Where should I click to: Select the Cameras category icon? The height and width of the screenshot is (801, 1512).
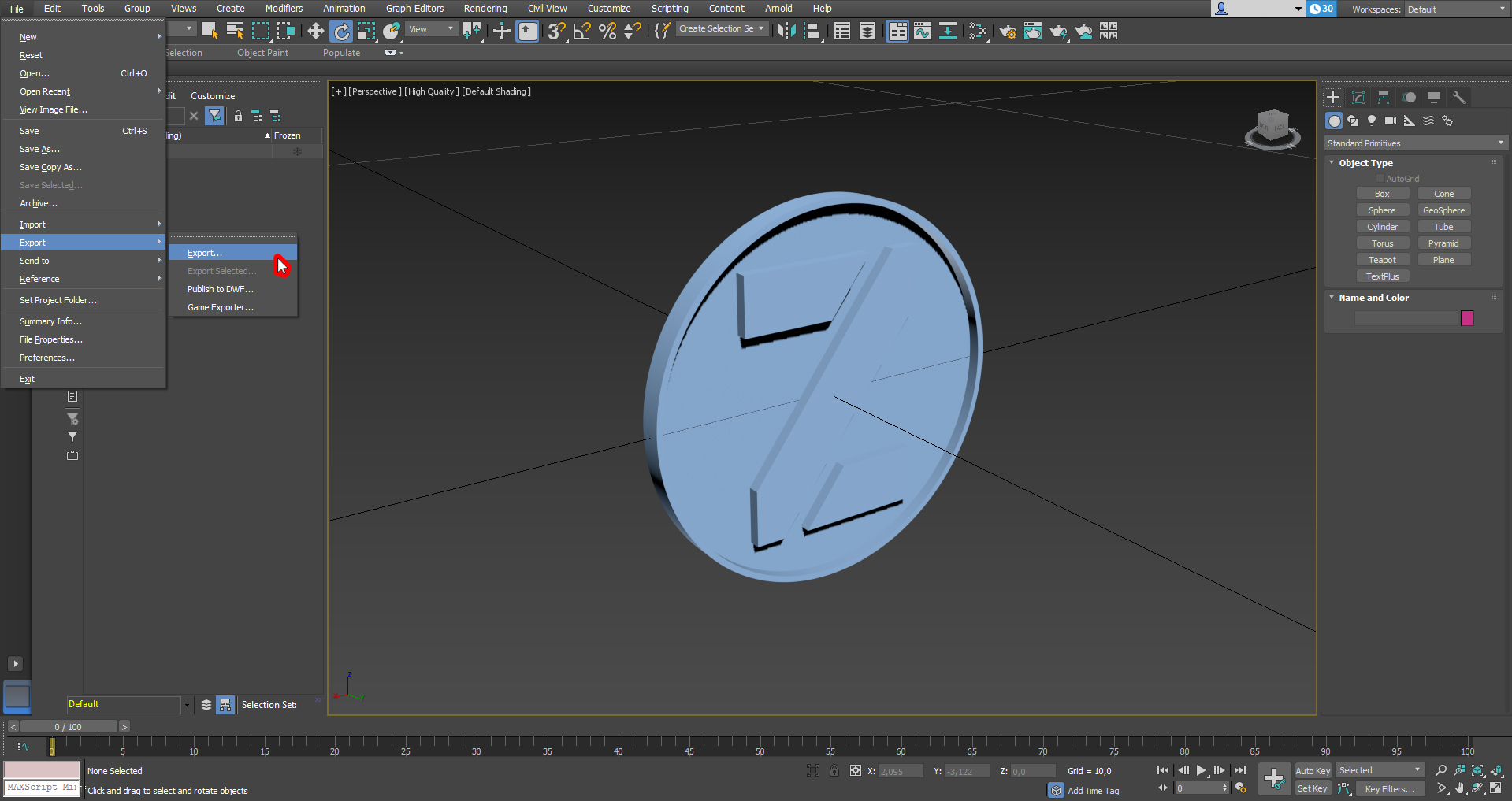1391,121
